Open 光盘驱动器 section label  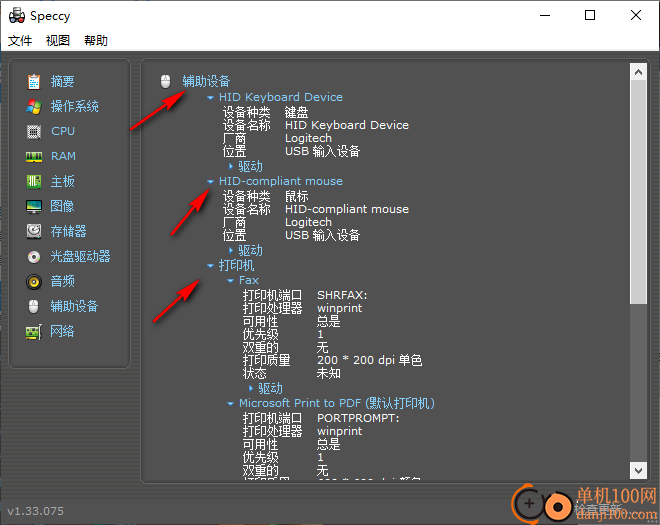[x=80, y=256]
